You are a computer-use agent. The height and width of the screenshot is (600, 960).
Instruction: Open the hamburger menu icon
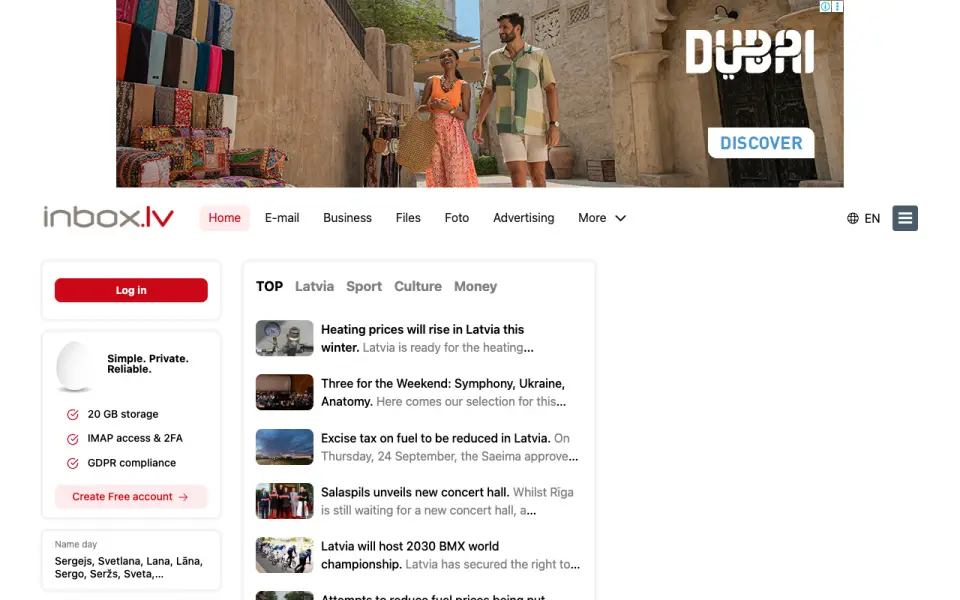pyautogui.click(x=904, y=218)
